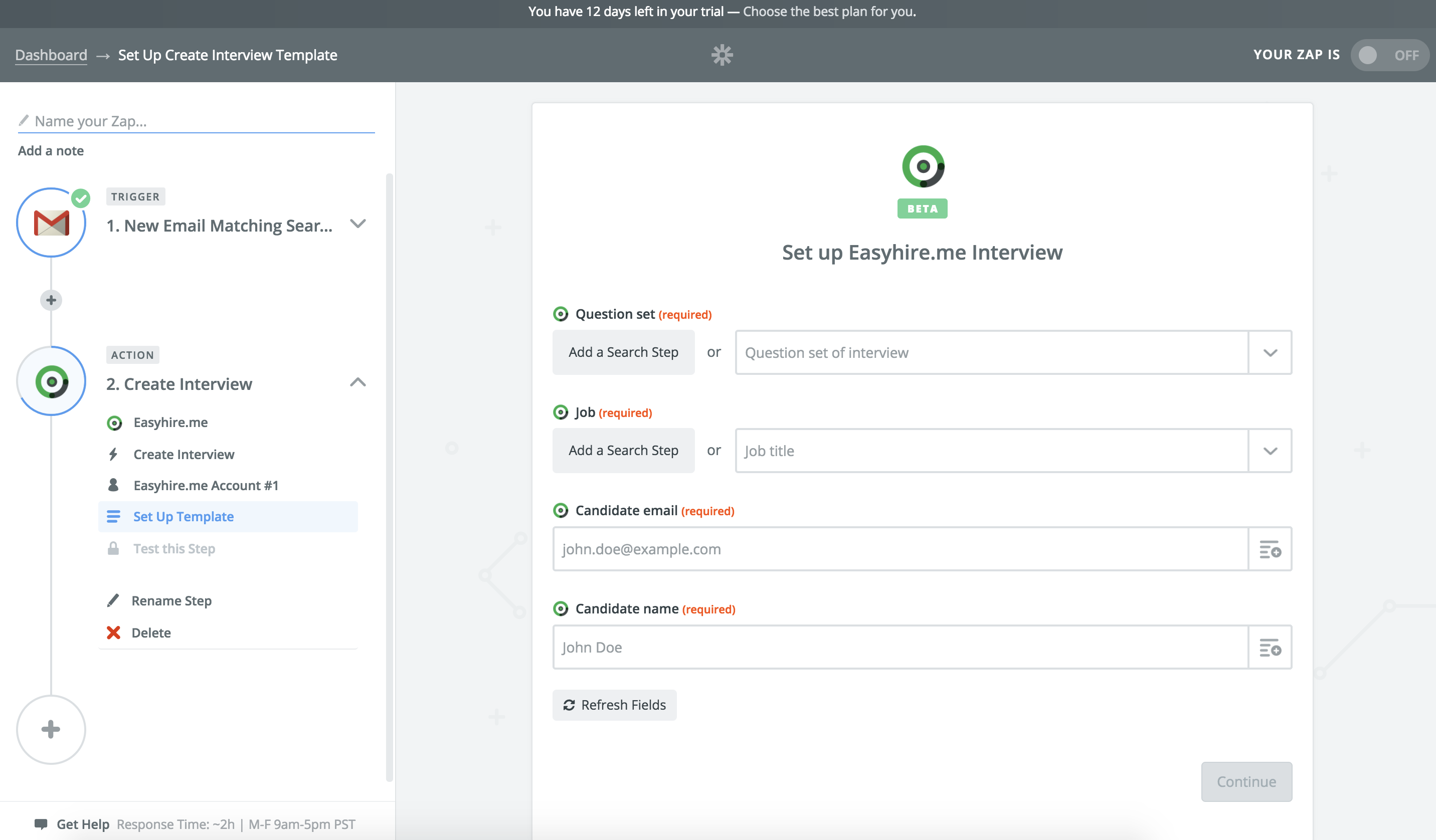Select Set Up Template in sidebar
Image resolution: width=1436 pixels, height=840 pixels.
click(x=183, y=517)
